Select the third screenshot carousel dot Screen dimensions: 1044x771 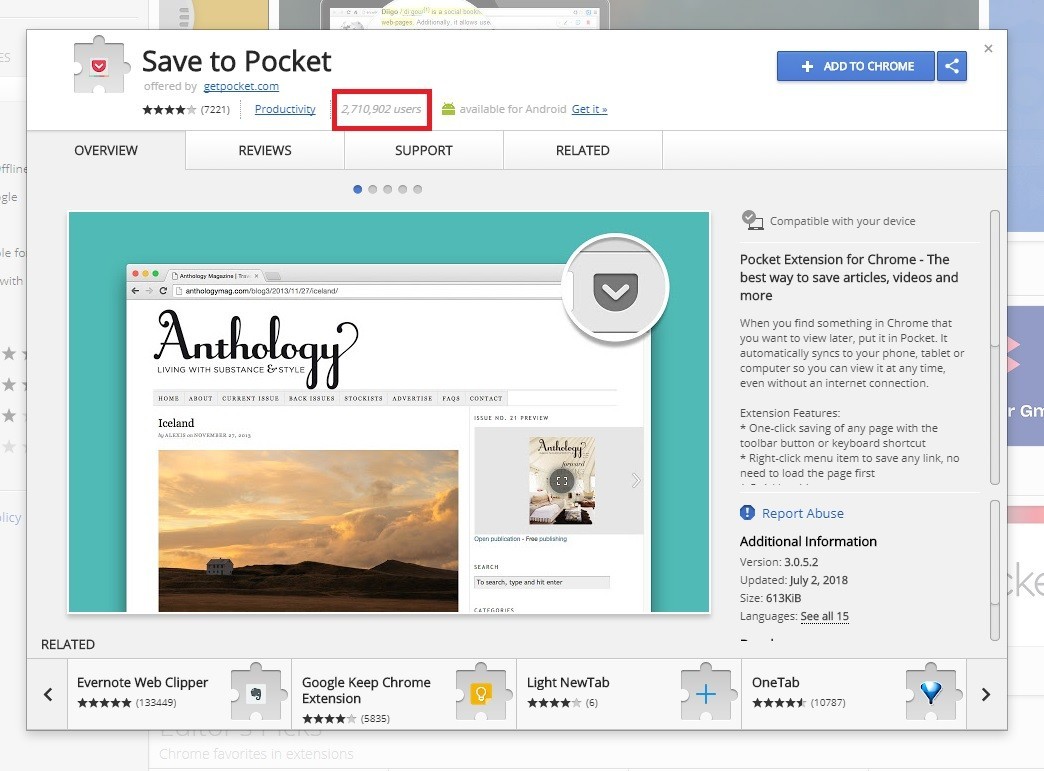click(388, 189)
